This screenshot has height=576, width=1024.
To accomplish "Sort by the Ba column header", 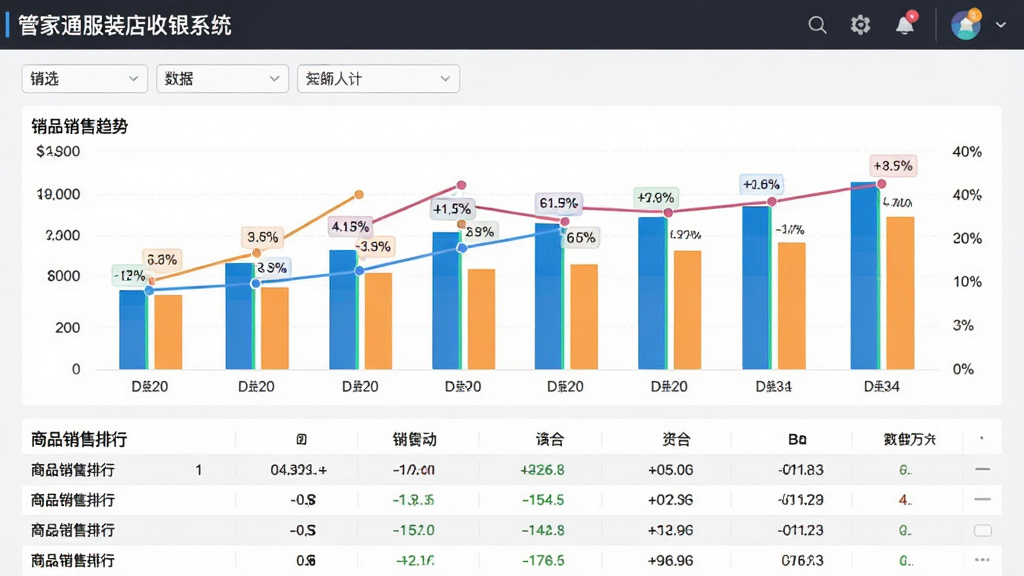I will coord(797,440).
